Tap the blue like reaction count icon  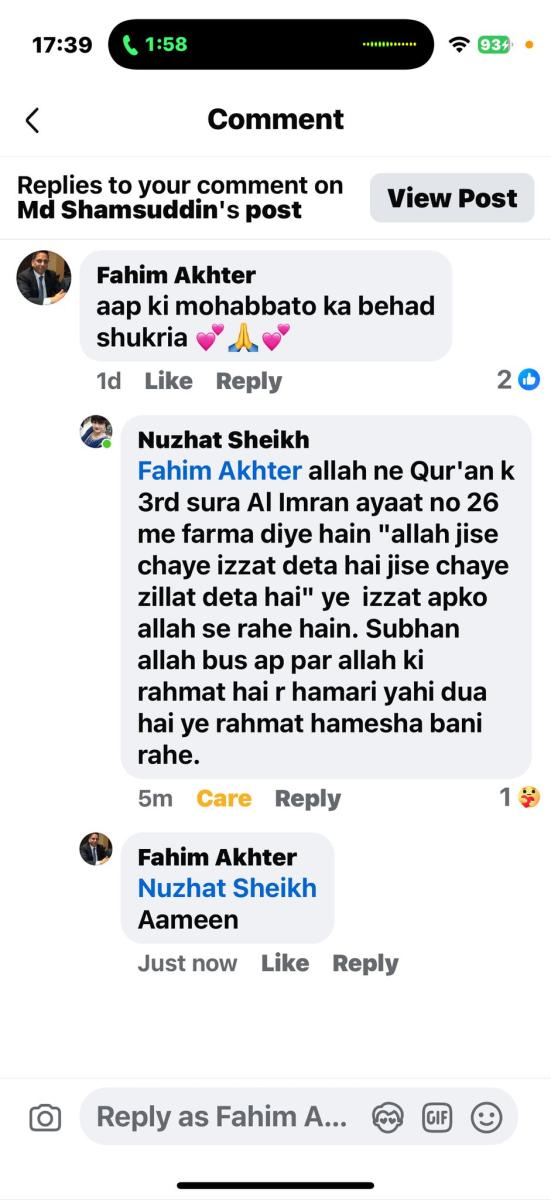pyautogui.click(x=529, y=379)
